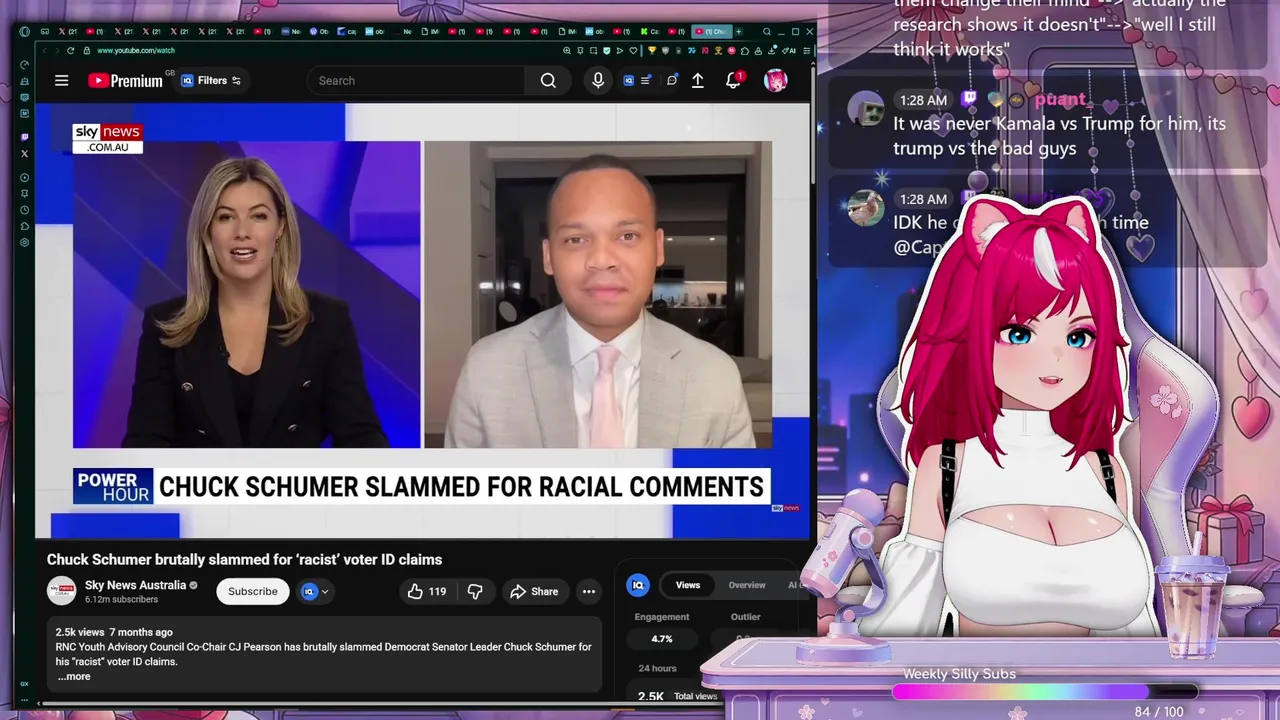Open the Sky News Australia channel name
The image size is (1280, 720).
(135, 585)
